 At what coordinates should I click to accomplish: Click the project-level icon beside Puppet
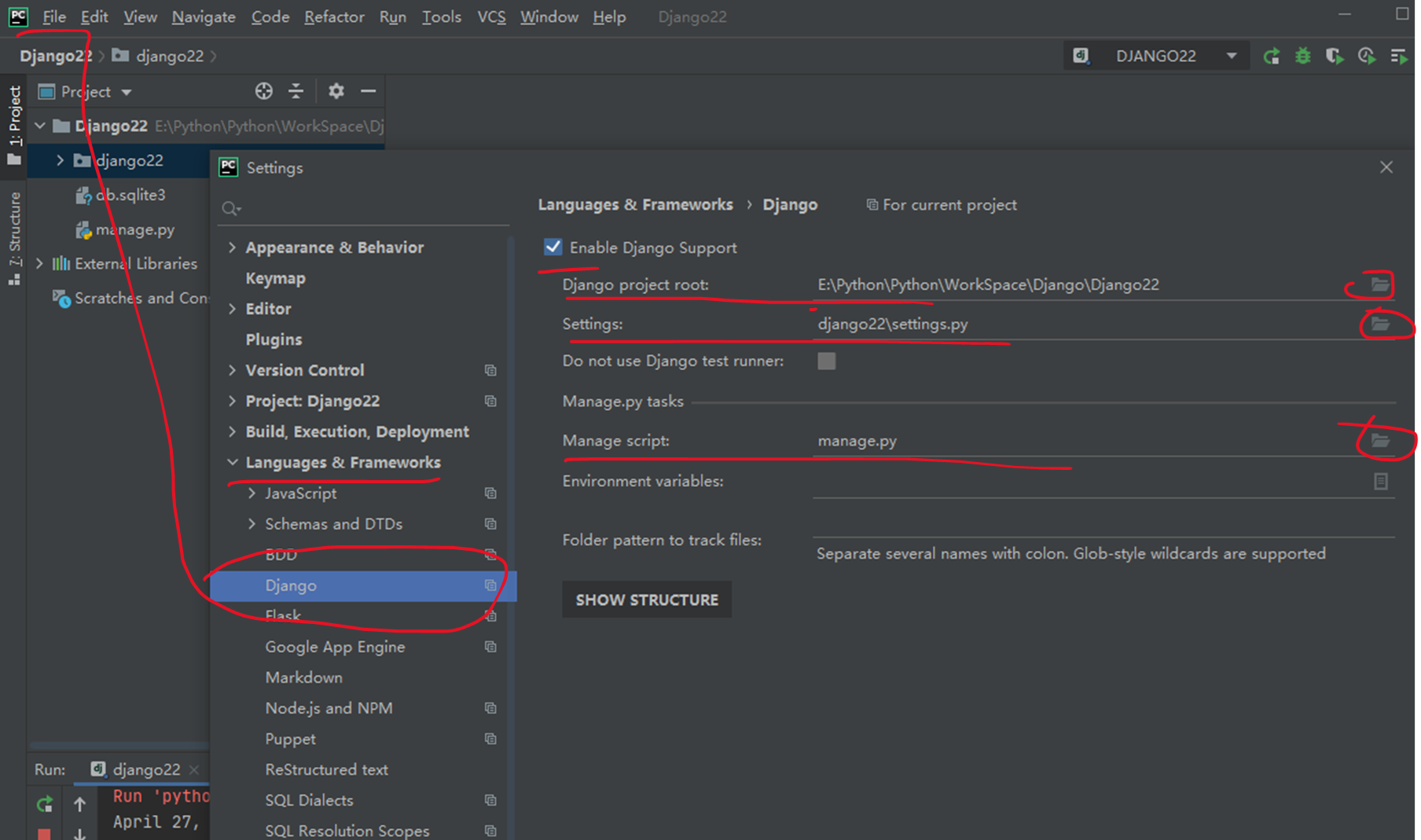coord(490,739)
